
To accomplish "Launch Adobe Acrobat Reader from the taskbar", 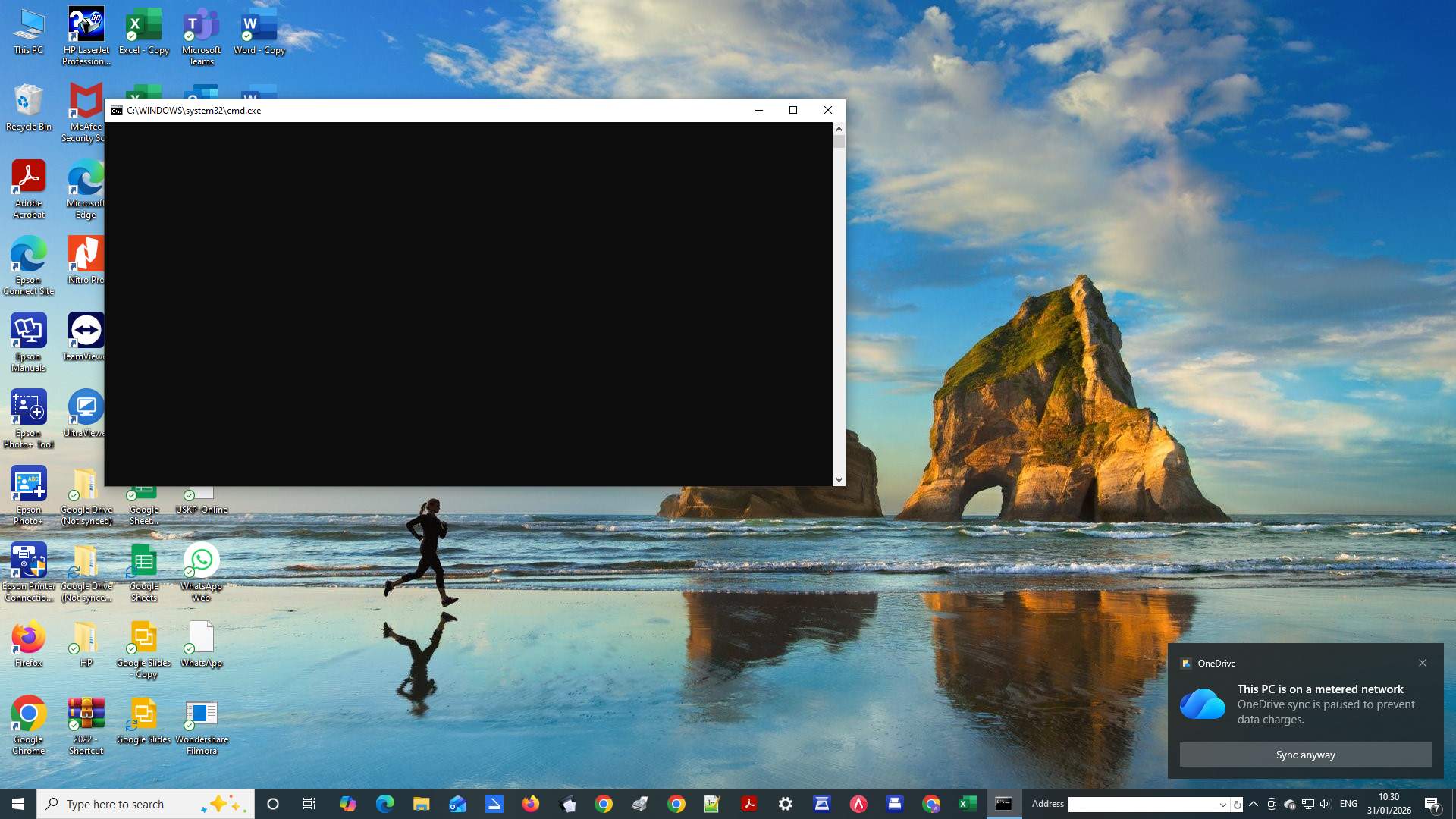I will tap(749, 804).
